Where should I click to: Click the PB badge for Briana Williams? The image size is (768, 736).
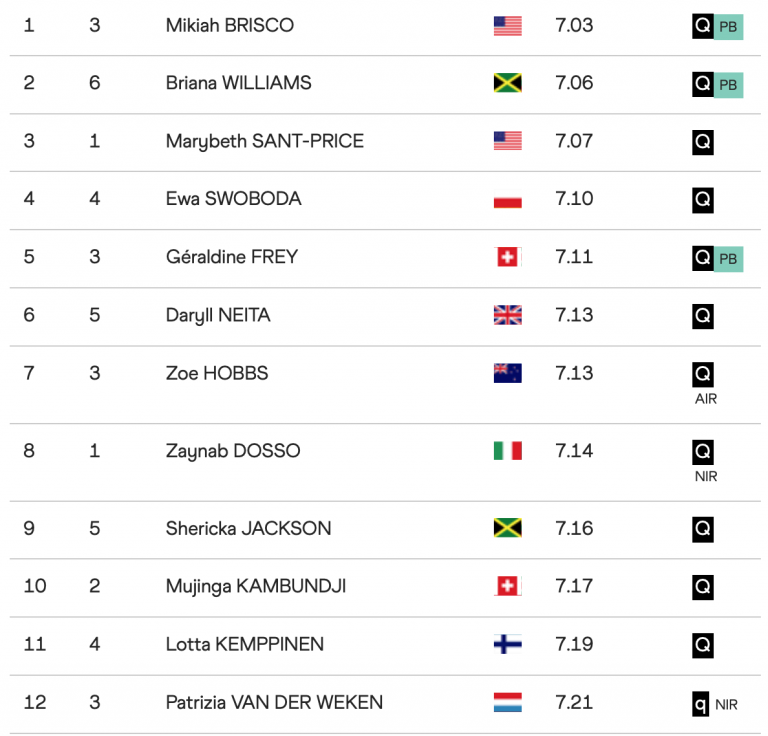[728, 85]
